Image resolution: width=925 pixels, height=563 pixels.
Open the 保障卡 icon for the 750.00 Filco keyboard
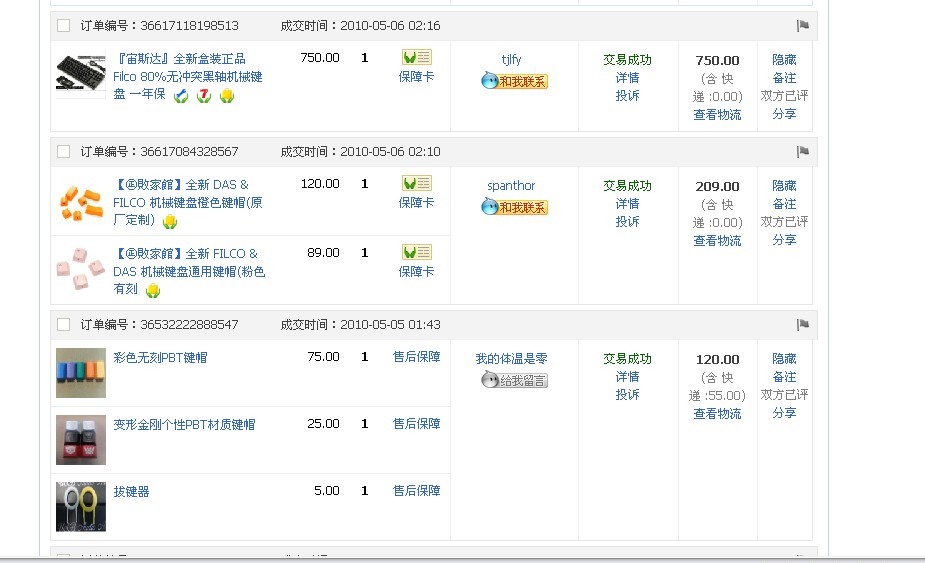pos(416,58)
